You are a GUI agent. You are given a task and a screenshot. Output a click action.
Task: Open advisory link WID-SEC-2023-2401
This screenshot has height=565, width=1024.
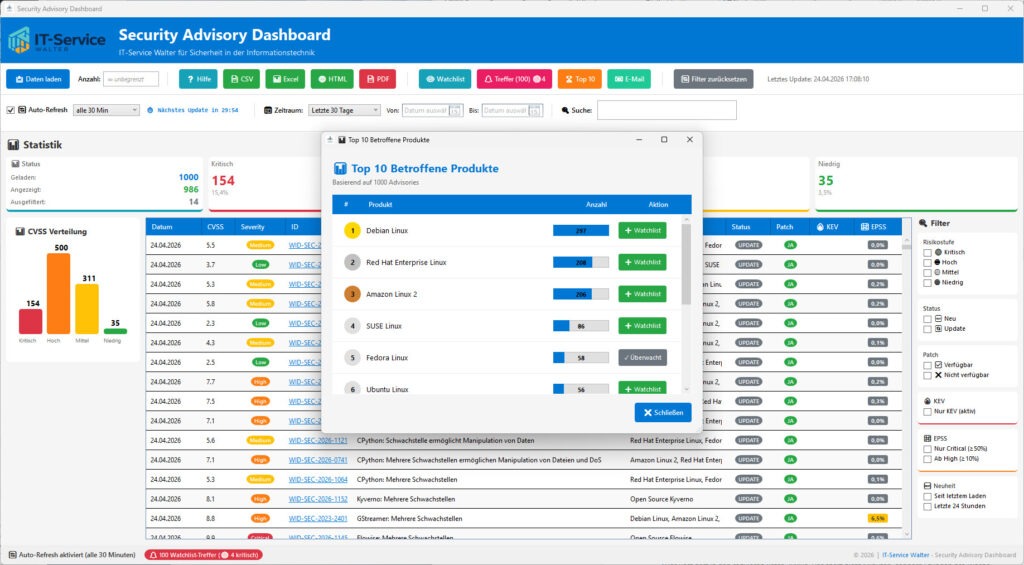click(x=318, y=519)
